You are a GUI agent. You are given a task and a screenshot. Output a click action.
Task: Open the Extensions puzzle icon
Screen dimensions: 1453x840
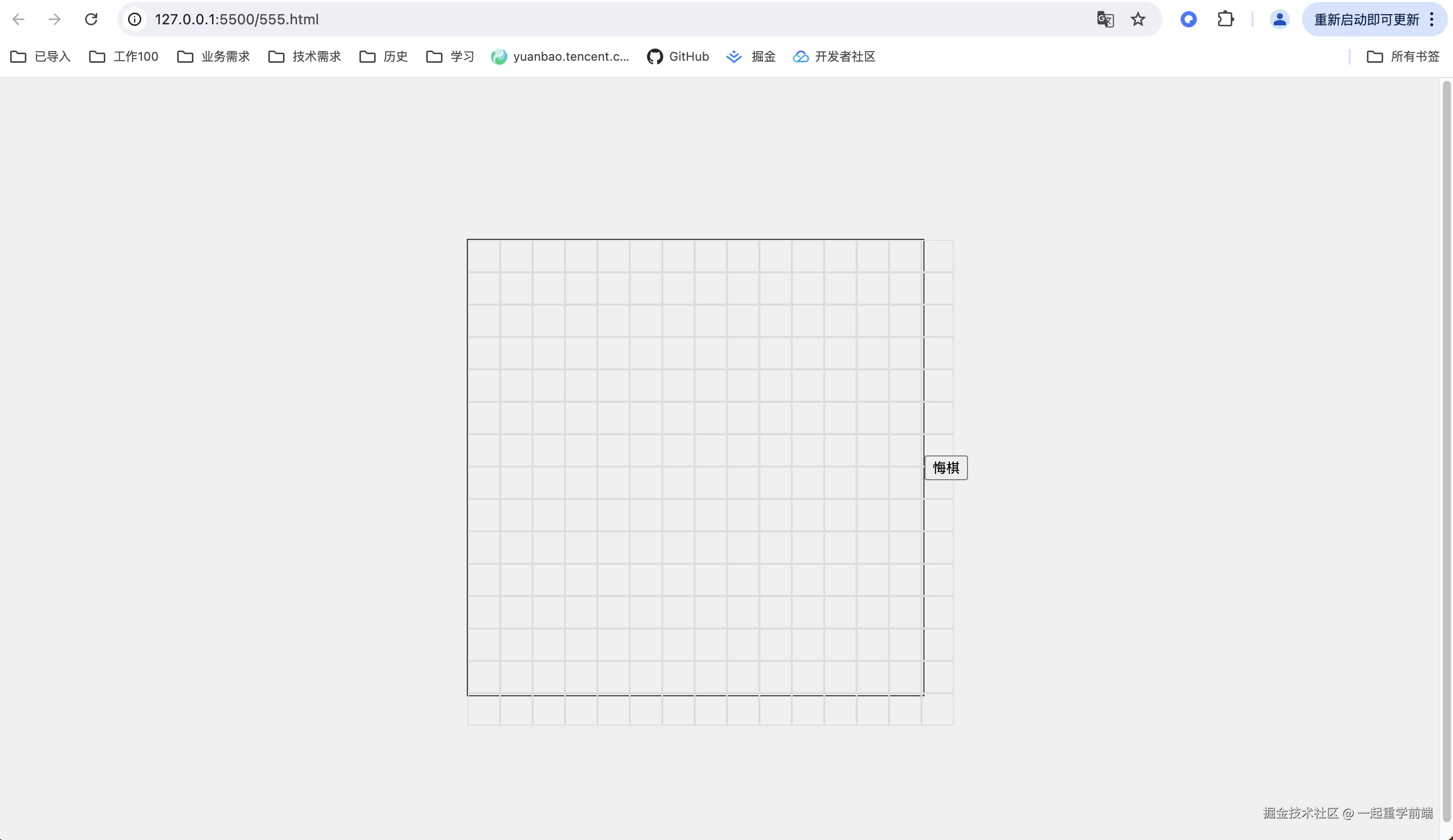pyautogui.click(x=1225, y=20)
